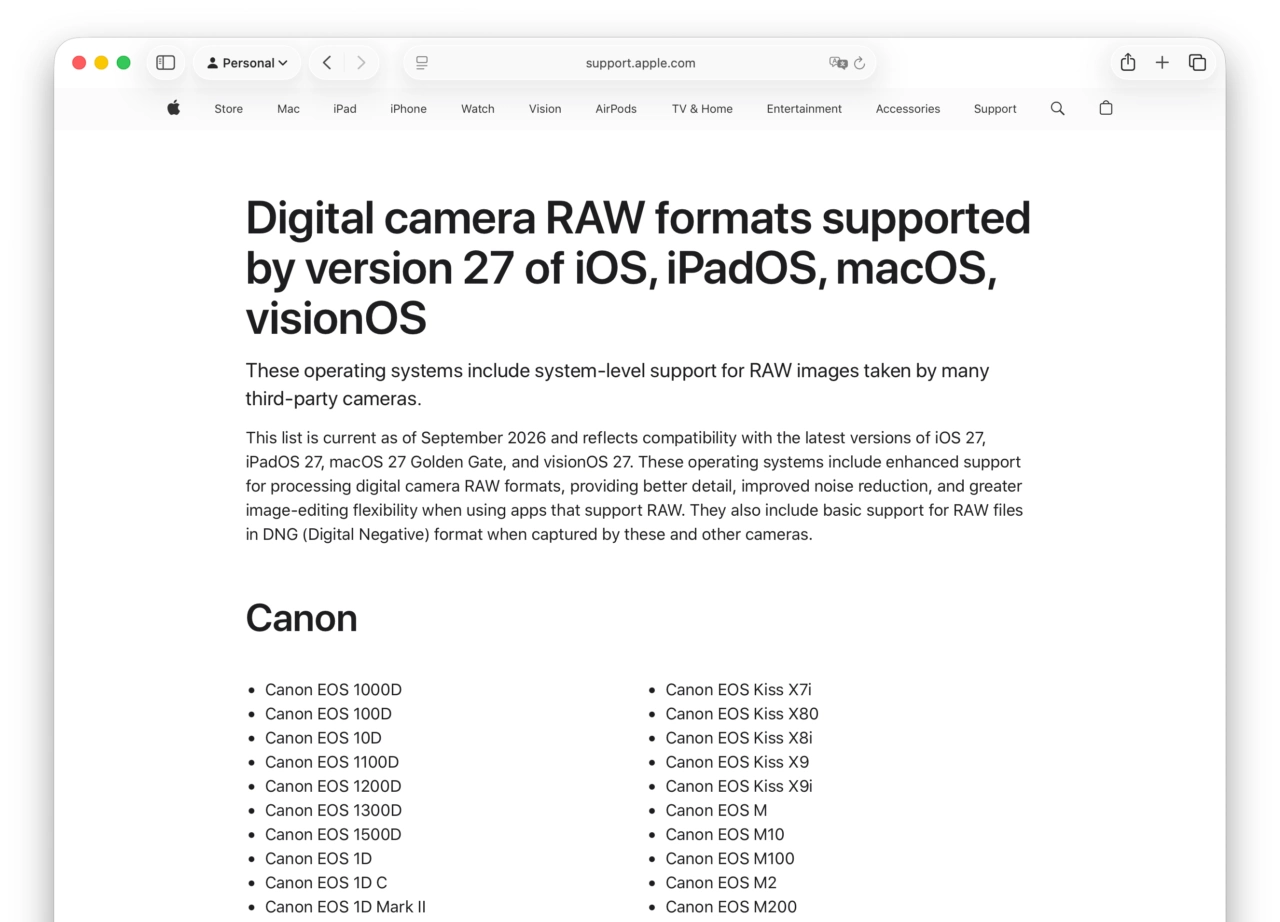This screenshot has width=1280, height=922.
Task: Click the translate icon in address bar
Action: pyautogui.click(x=838, y=63)
